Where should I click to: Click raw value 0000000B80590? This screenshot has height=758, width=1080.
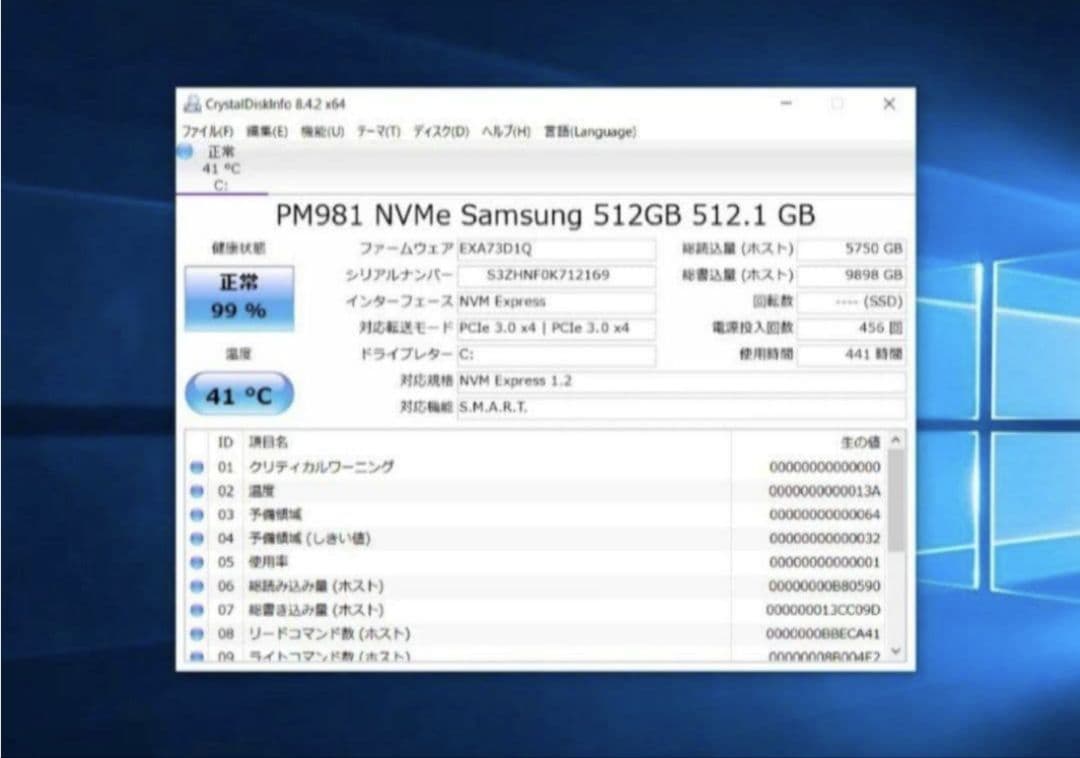(824, 586)
